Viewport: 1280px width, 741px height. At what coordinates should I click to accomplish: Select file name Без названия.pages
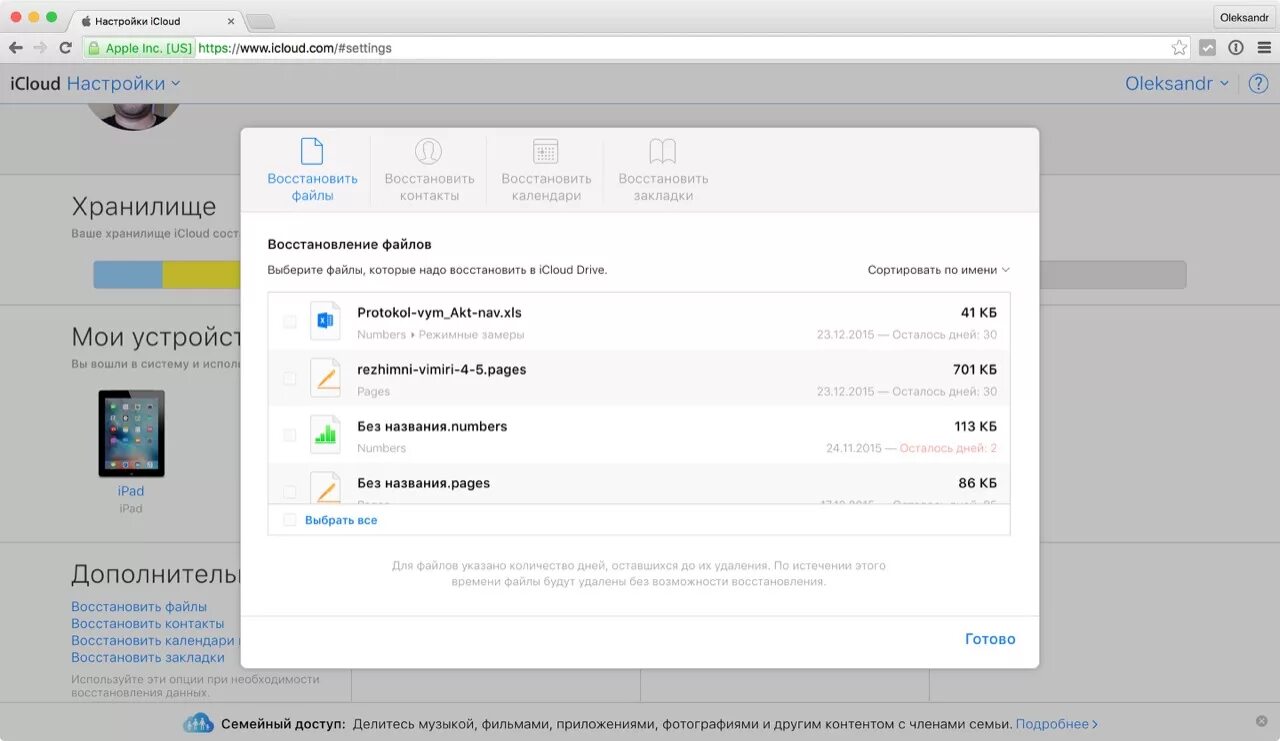423,483
